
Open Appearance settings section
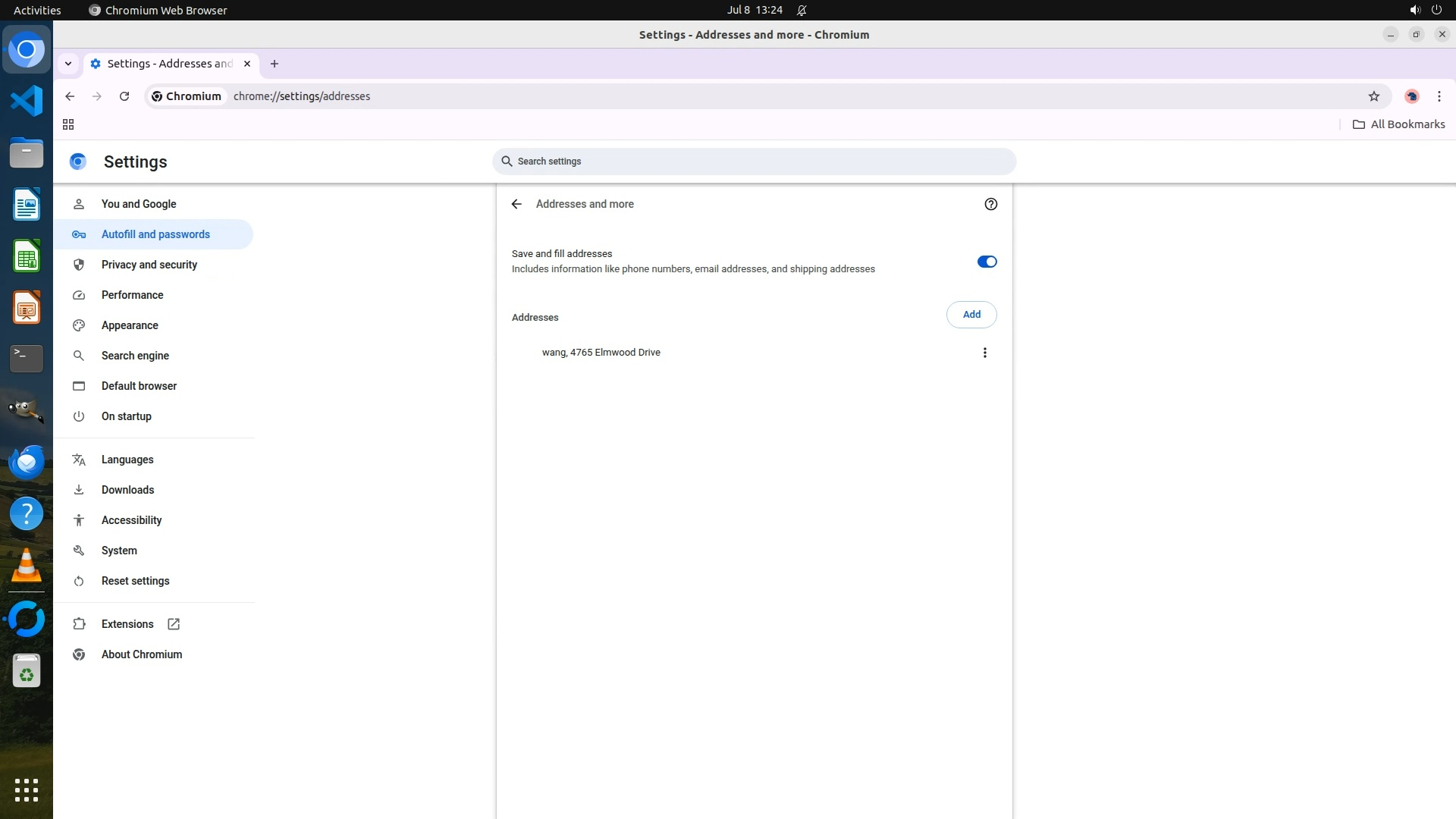pyautogui.click(x=130, y=325)
